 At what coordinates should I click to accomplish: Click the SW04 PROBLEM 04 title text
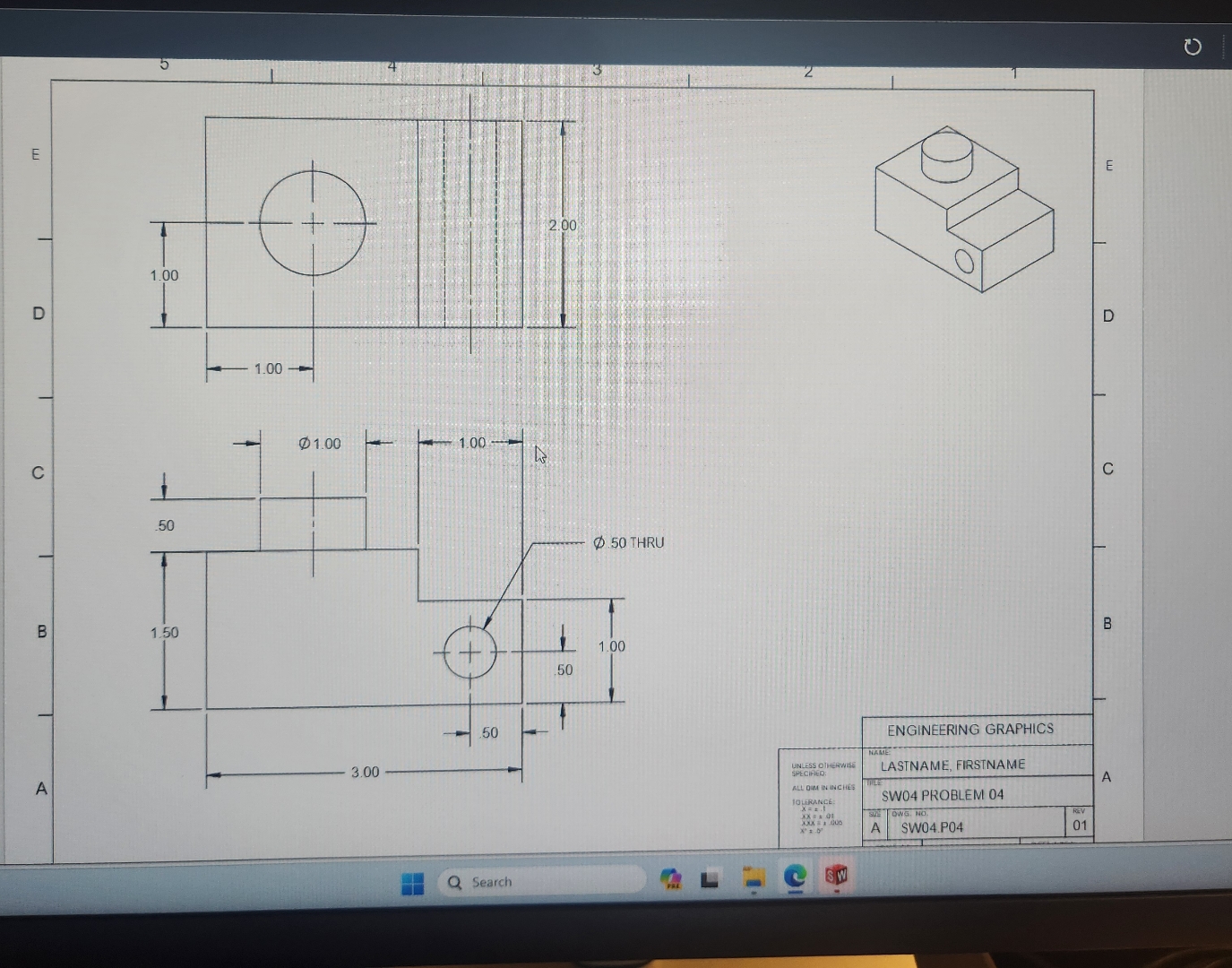pos(943,795)
